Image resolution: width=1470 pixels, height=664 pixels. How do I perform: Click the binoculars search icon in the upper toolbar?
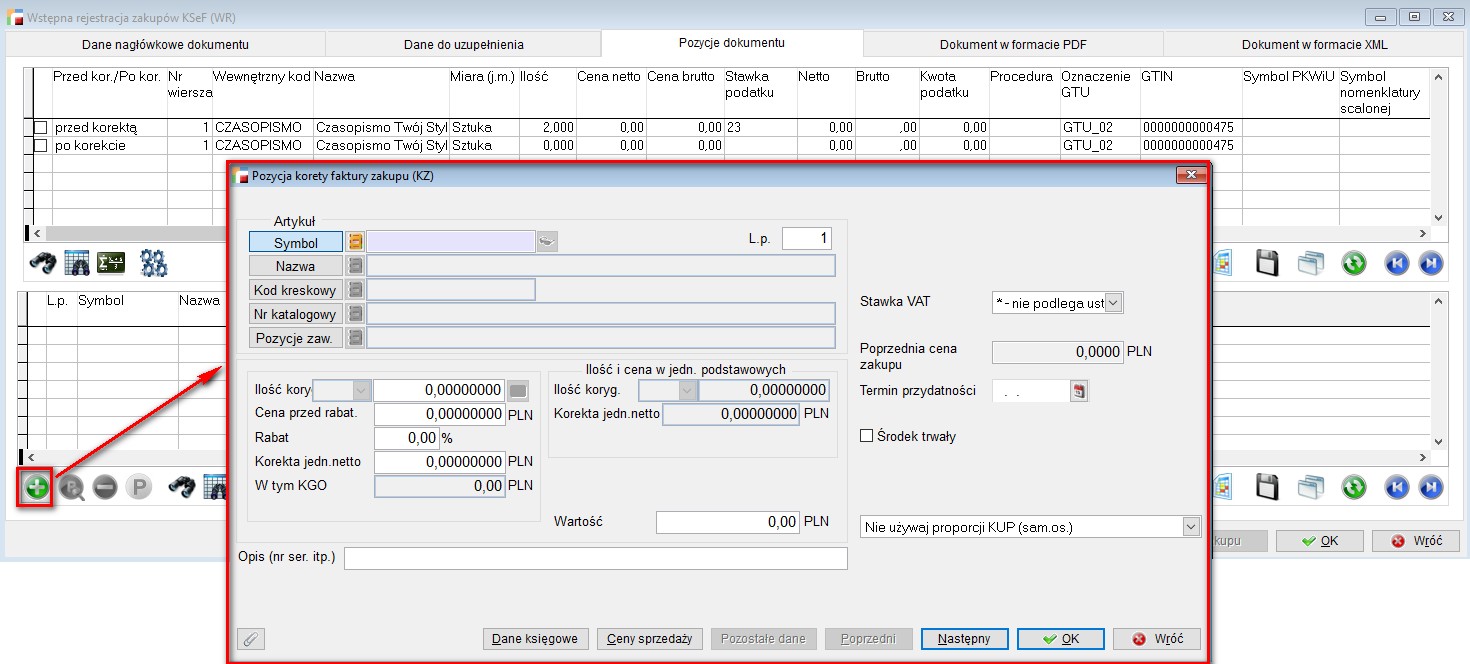pos(42,263)
